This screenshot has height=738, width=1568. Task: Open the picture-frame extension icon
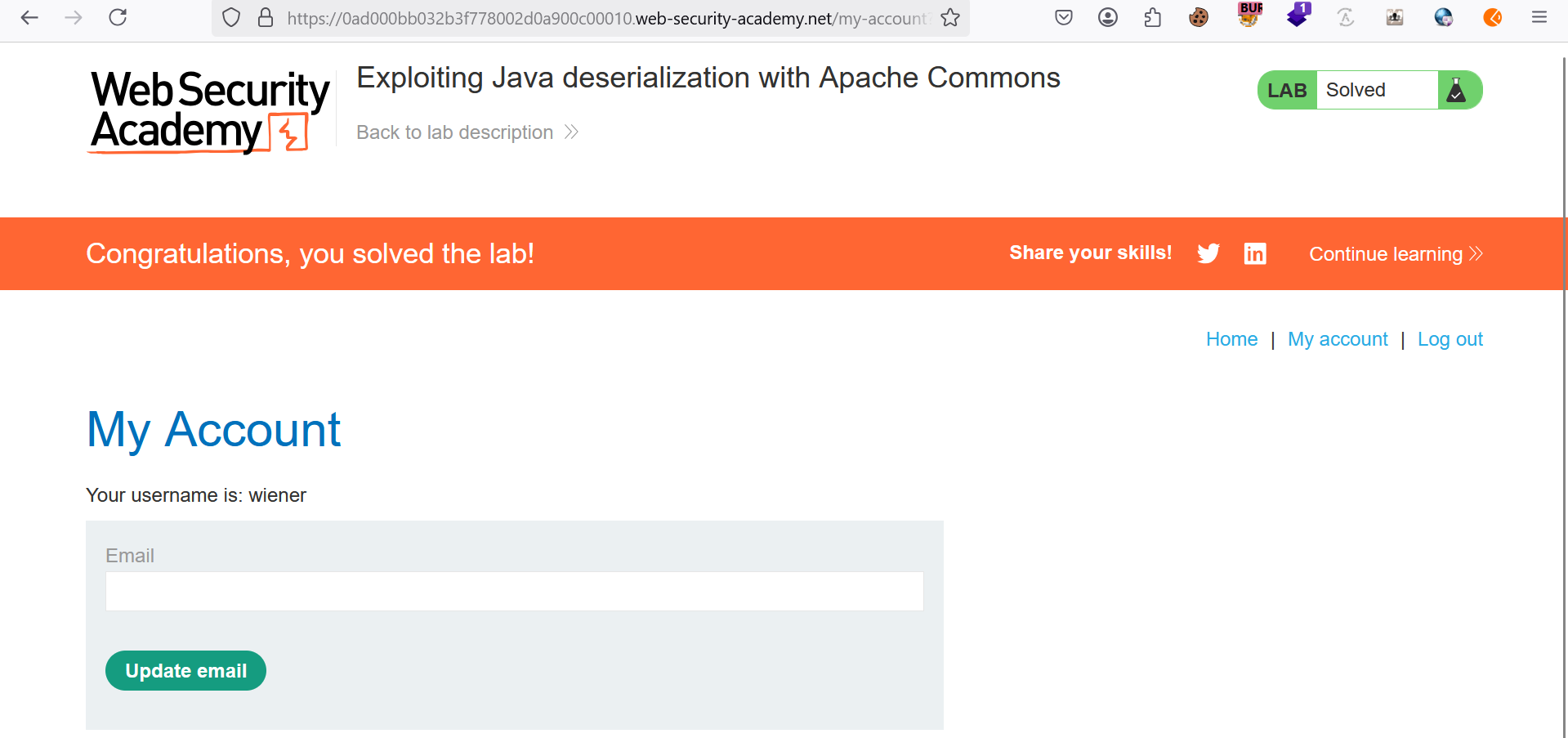pyautogui.click(x=1395, y=17)
